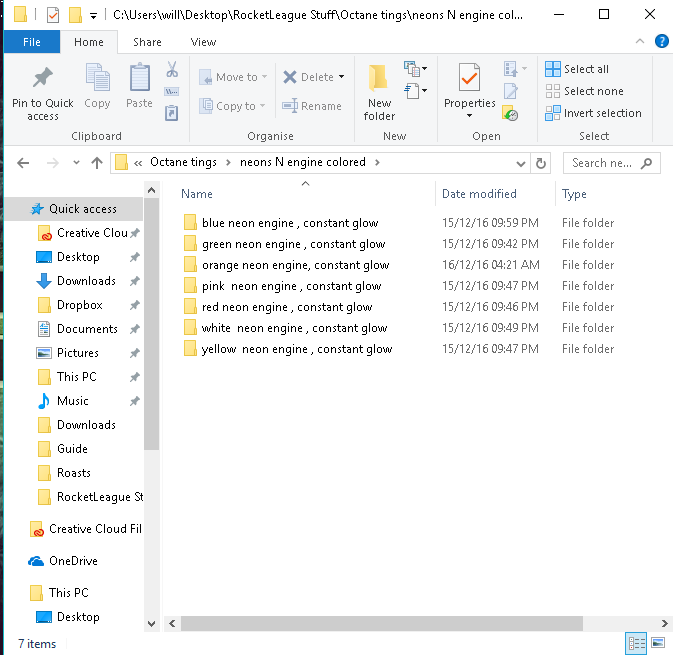673x655 pixels.
Task: Click the Properties checkmark icon
Action: pos(469,77)
